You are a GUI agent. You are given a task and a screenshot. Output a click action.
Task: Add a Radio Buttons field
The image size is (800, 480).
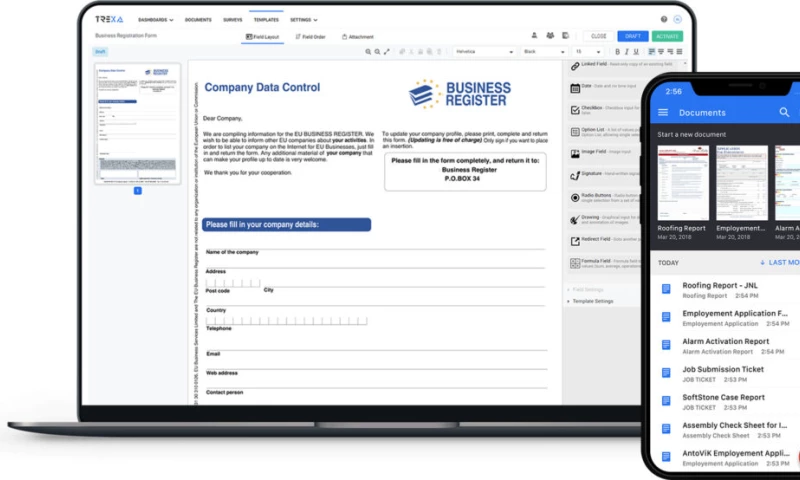tap(604, 197)
